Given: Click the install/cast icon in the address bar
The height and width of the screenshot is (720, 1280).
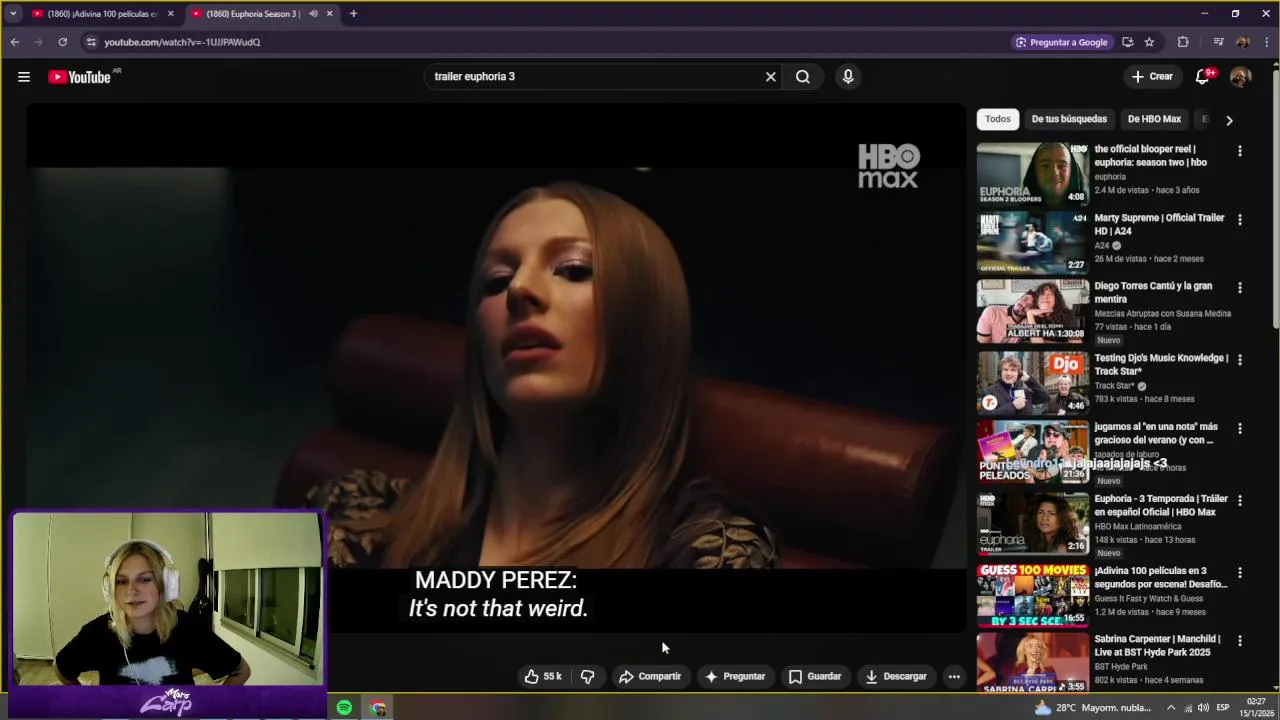Looking at the screenshot, I should (1127, 42).
